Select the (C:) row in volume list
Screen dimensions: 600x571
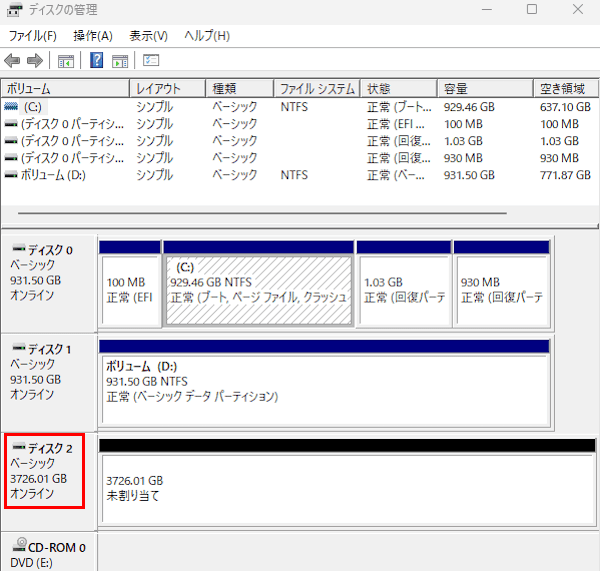pyautogui.click(x=299, y=107)
